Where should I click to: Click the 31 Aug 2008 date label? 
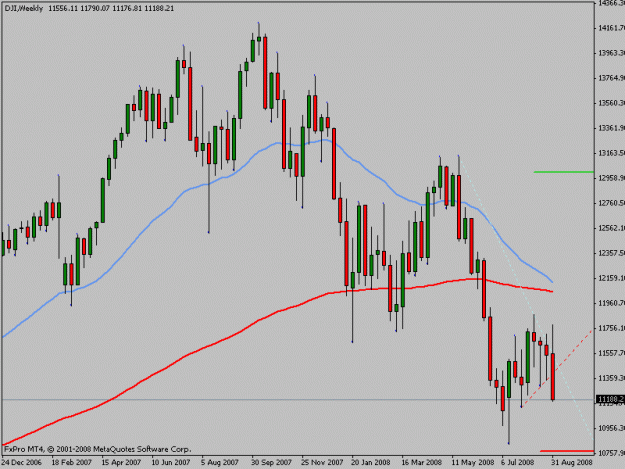pos(572,462)
